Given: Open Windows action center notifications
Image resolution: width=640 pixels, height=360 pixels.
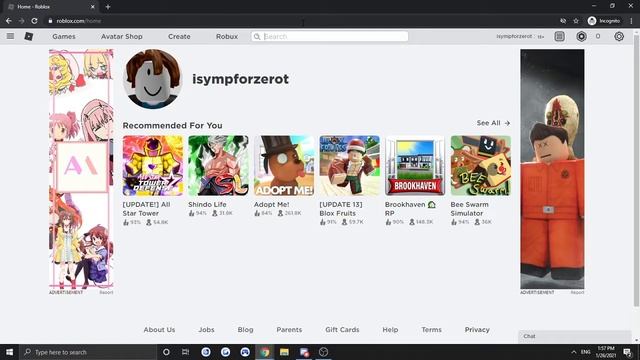Looking at the screenshot, I should (627, 352).
